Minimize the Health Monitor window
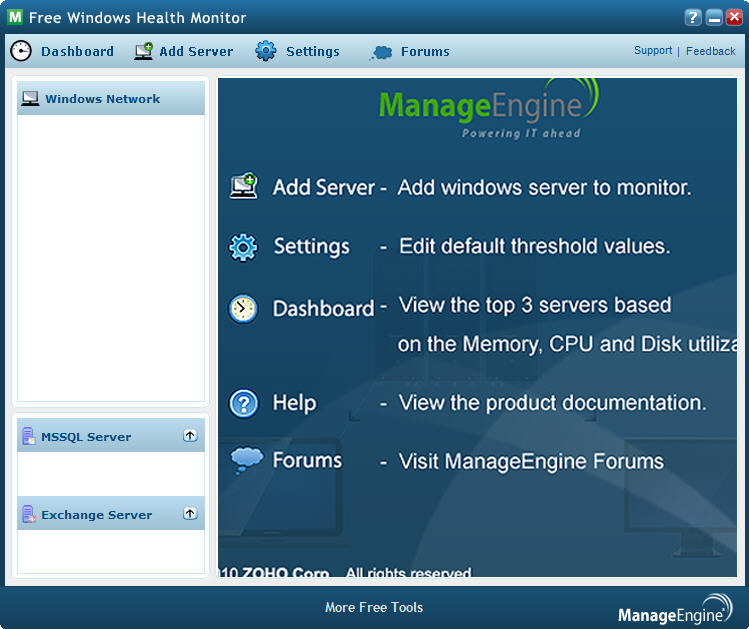The image size is (749, 629). pyautogui.click(x=714, y=18)
